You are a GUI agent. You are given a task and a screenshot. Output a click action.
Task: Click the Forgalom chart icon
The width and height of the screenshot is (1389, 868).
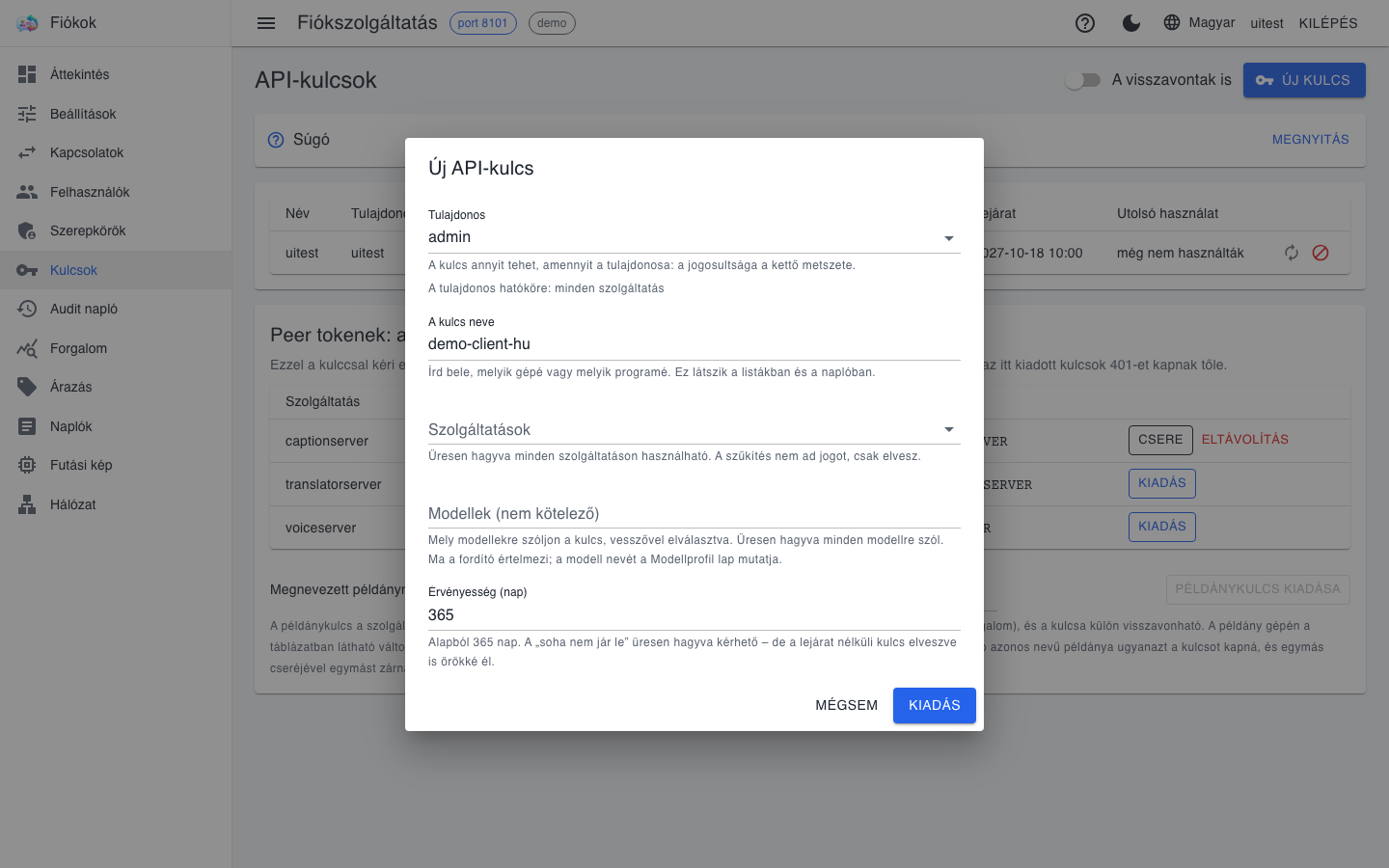point(27,348)
